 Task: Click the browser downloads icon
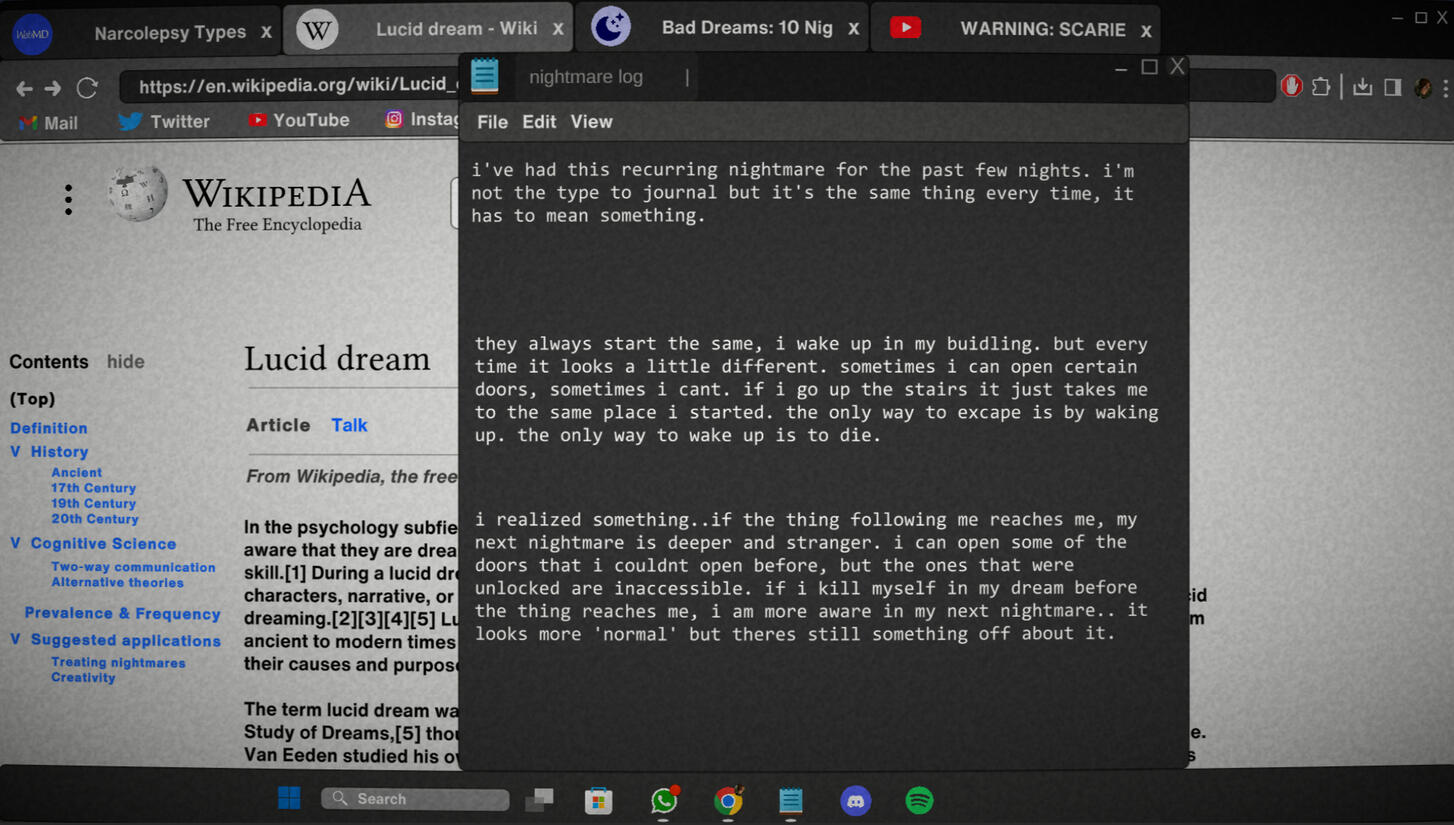(x=1362, y=87)
